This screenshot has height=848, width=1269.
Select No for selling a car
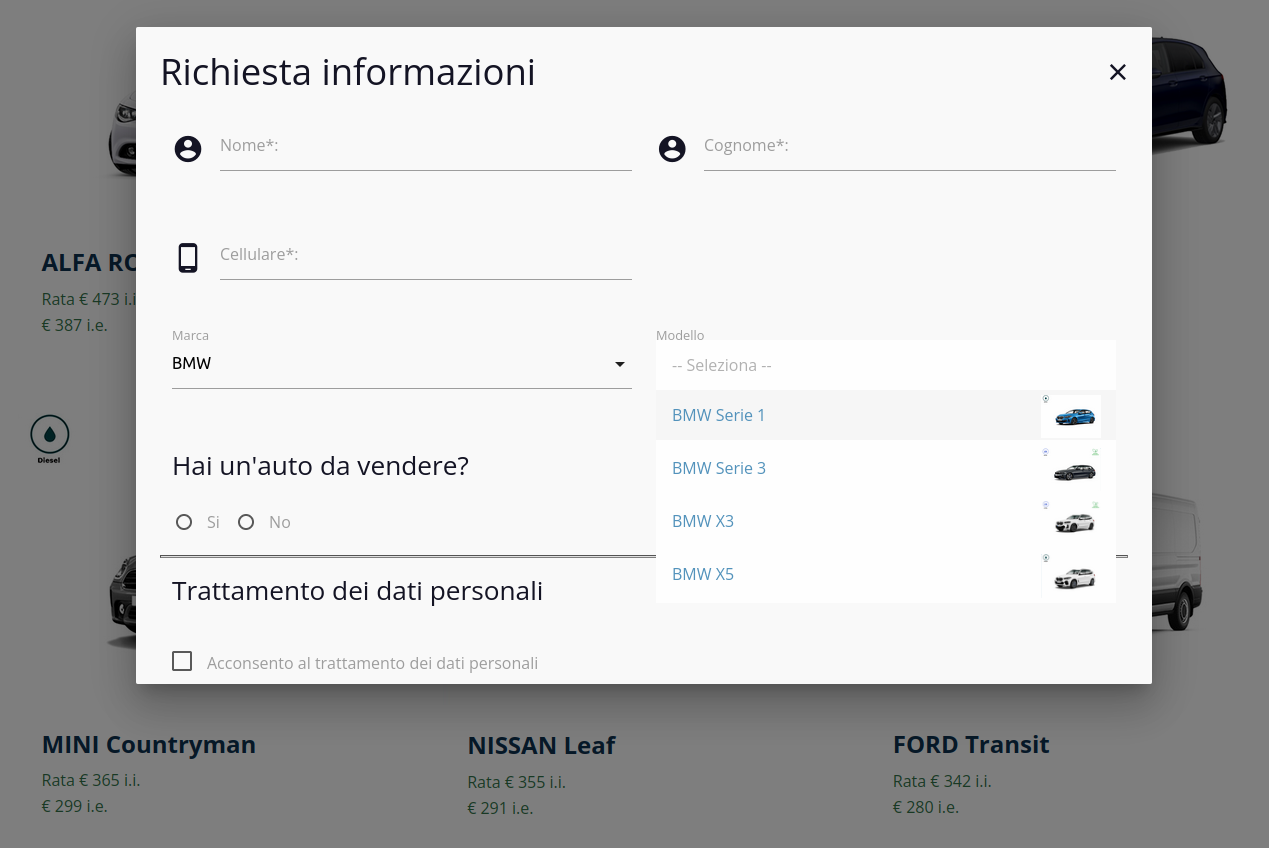point(246,522)
